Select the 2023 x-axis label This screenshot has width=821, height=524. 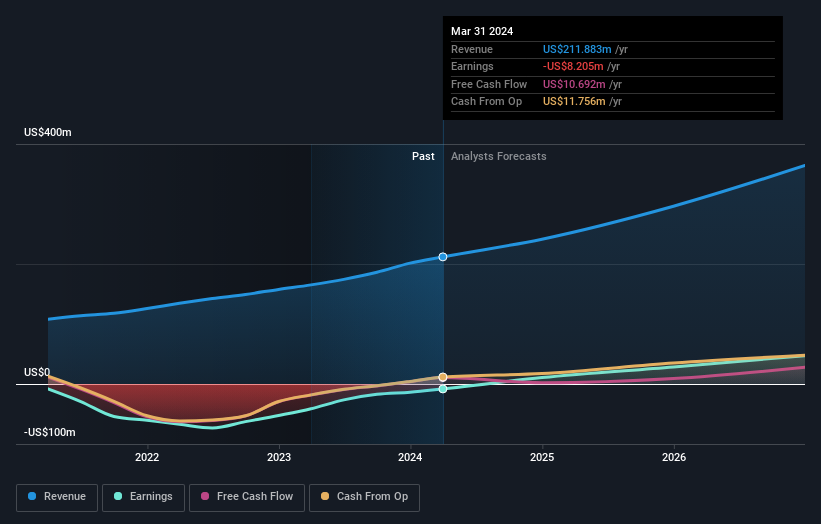[279, 457]
